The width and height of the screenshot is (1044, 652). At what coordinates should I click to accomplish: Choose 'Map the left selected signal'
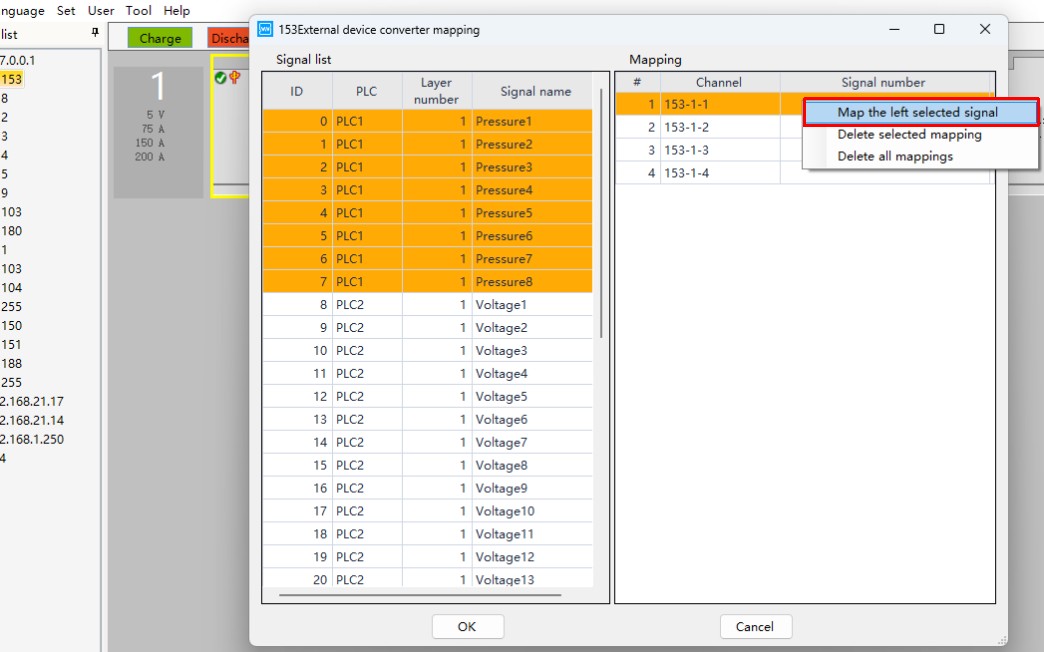(x=917, y=113)
